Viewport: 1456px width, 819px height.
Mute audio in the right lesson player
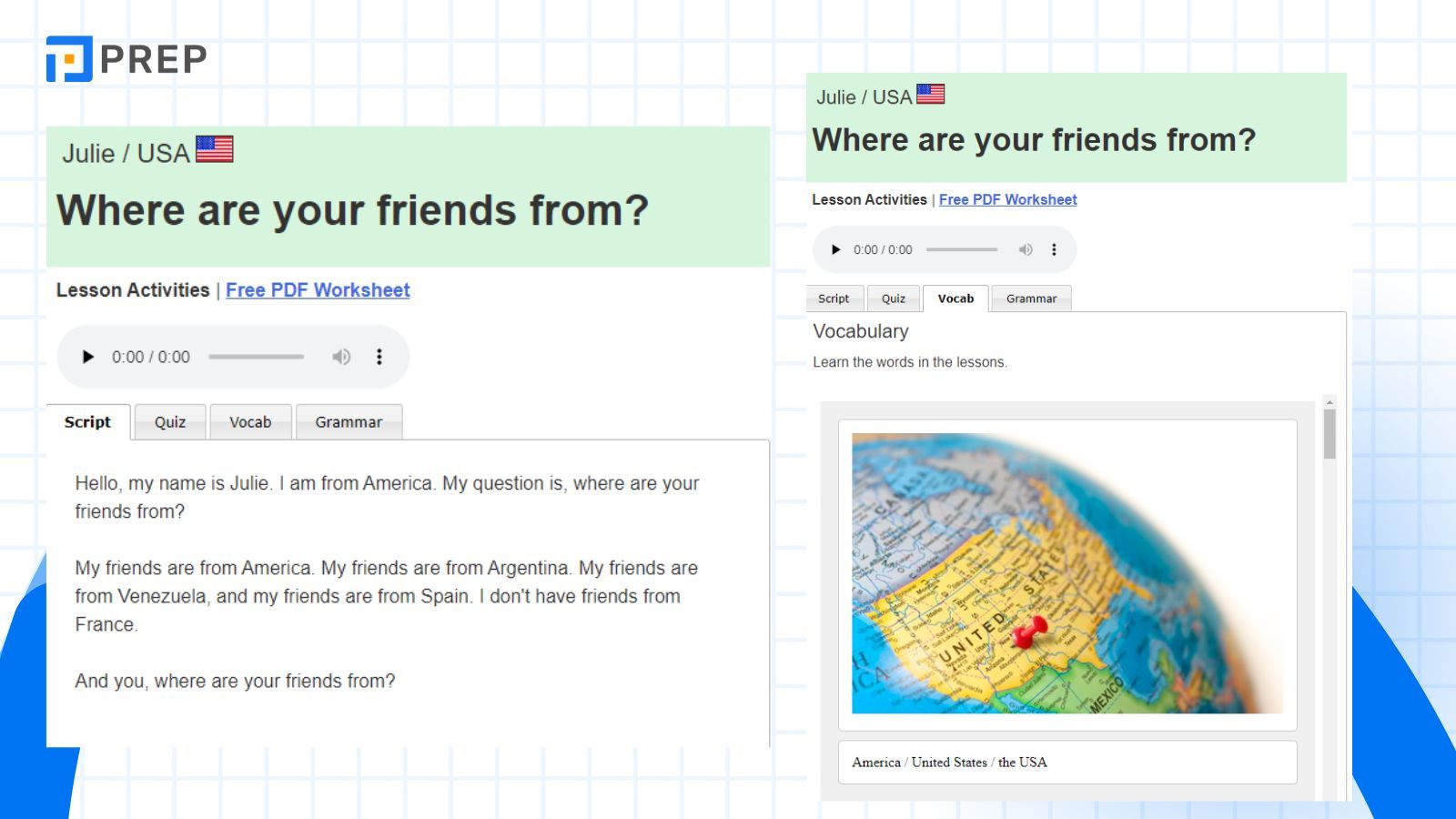(1026, 249)
